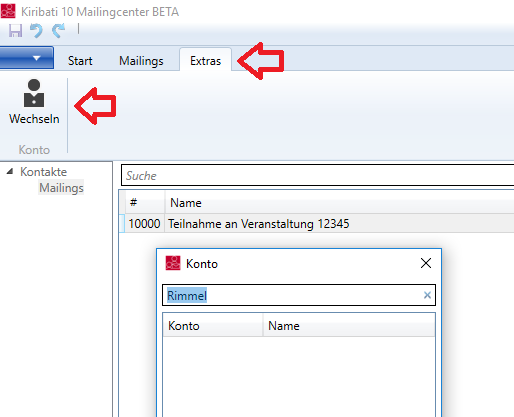
Task: Switch to the Mailings ribbon tab
Action: (141, 61)
